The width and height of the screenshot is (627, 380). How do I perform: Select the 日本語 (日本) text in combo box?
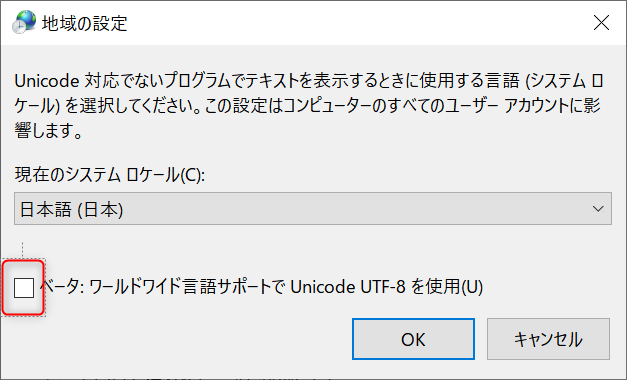72,209
